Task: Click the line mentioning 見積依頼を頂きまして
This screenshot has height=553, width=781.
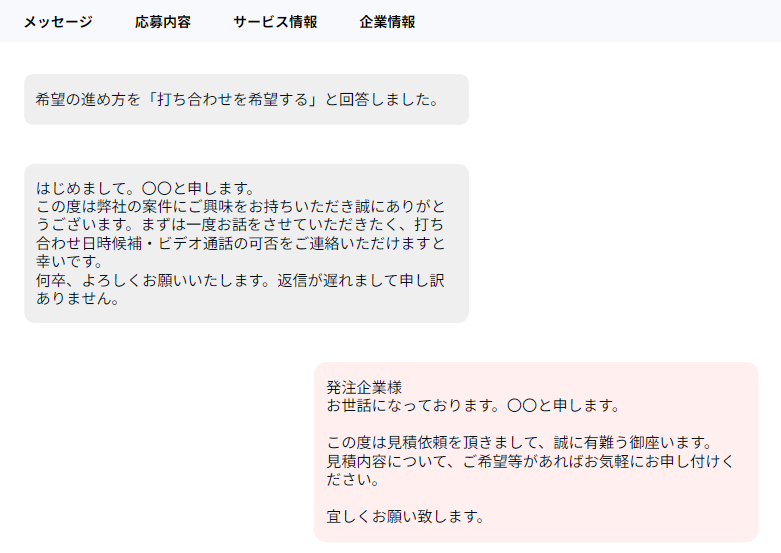Action: point(518,443)
